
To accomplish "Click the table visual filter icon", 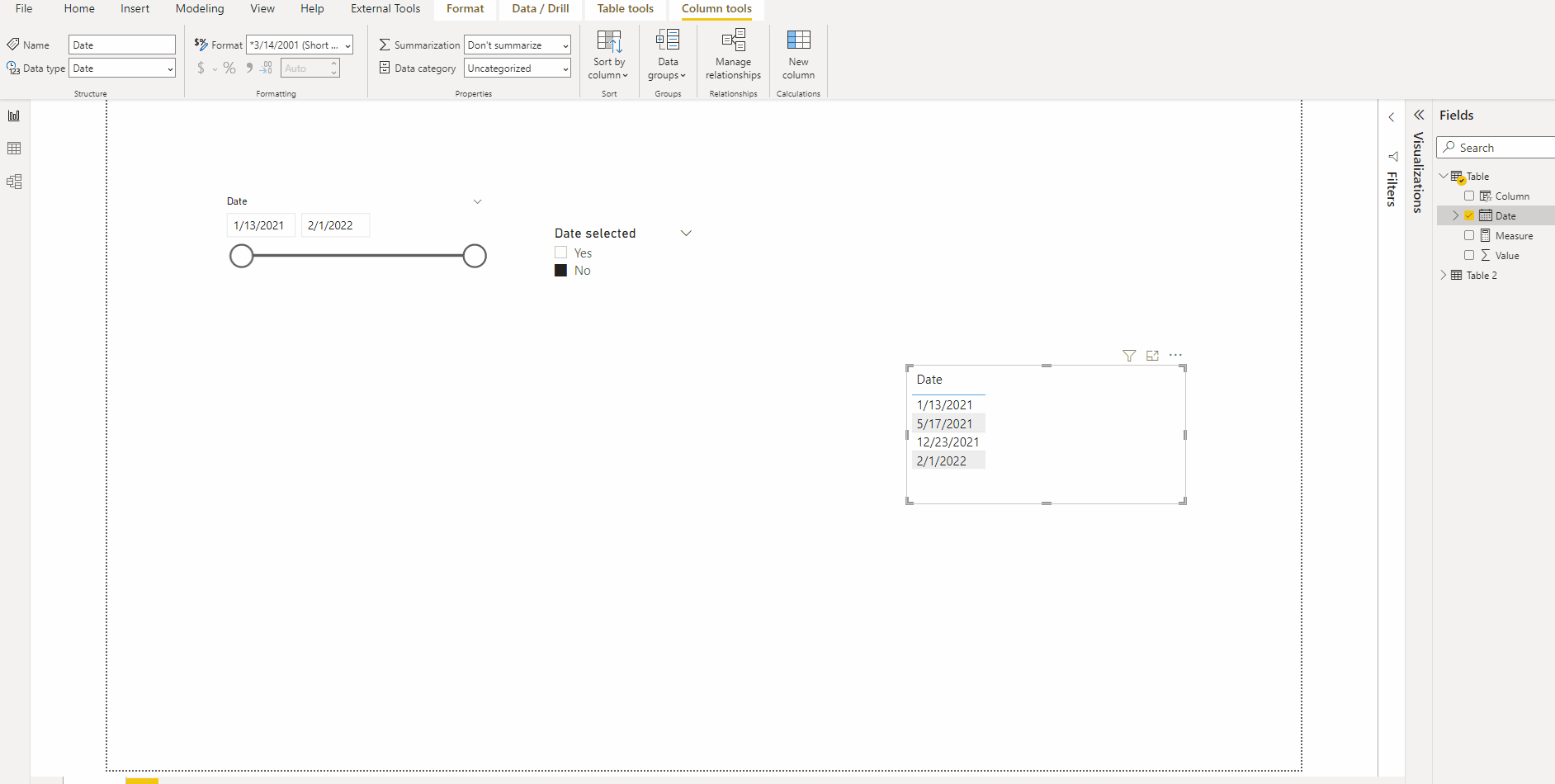I will (1129, 356).
